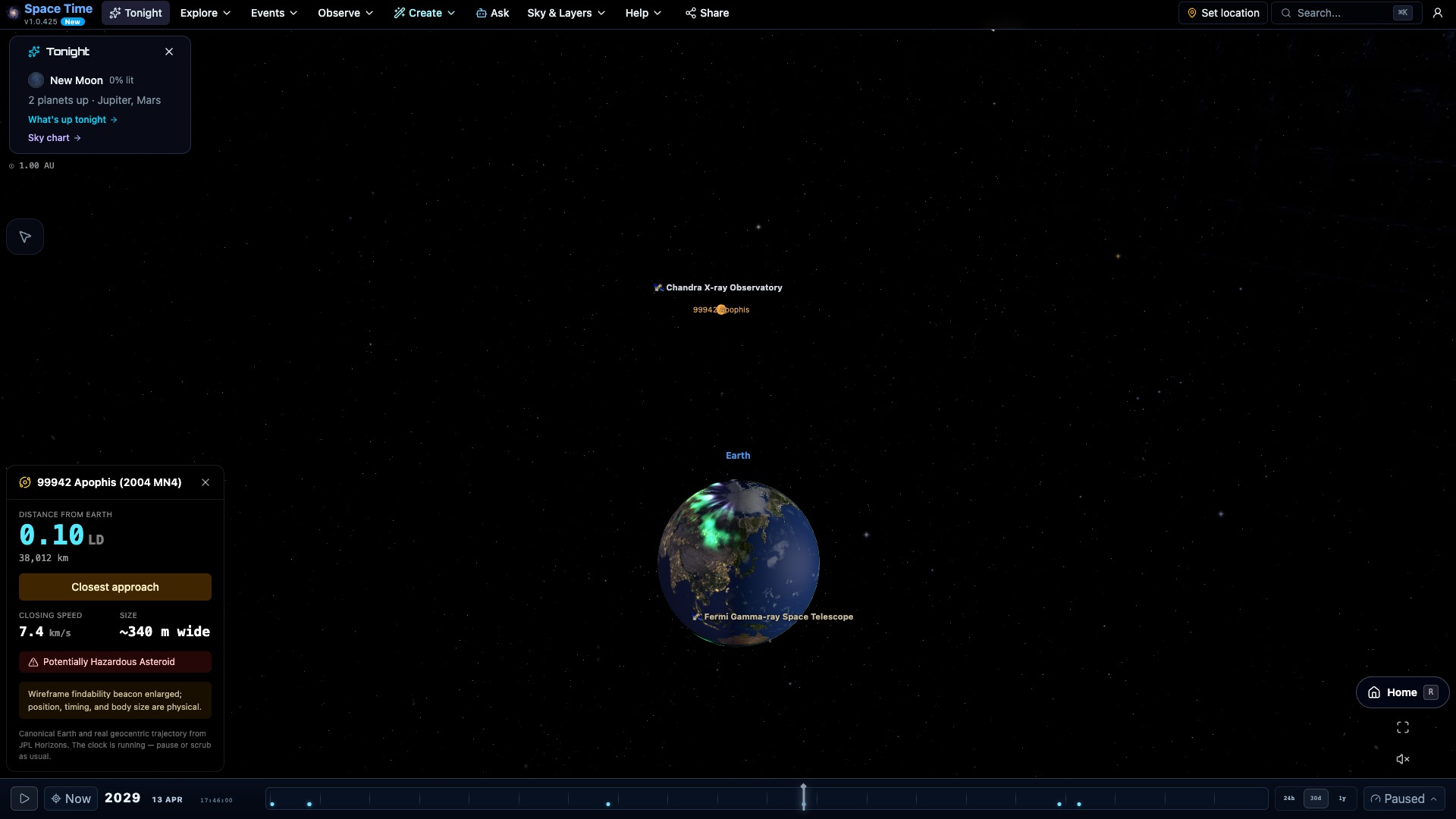Select the 24h timeline range
Screen dimensions: 1456x819
1289,799
